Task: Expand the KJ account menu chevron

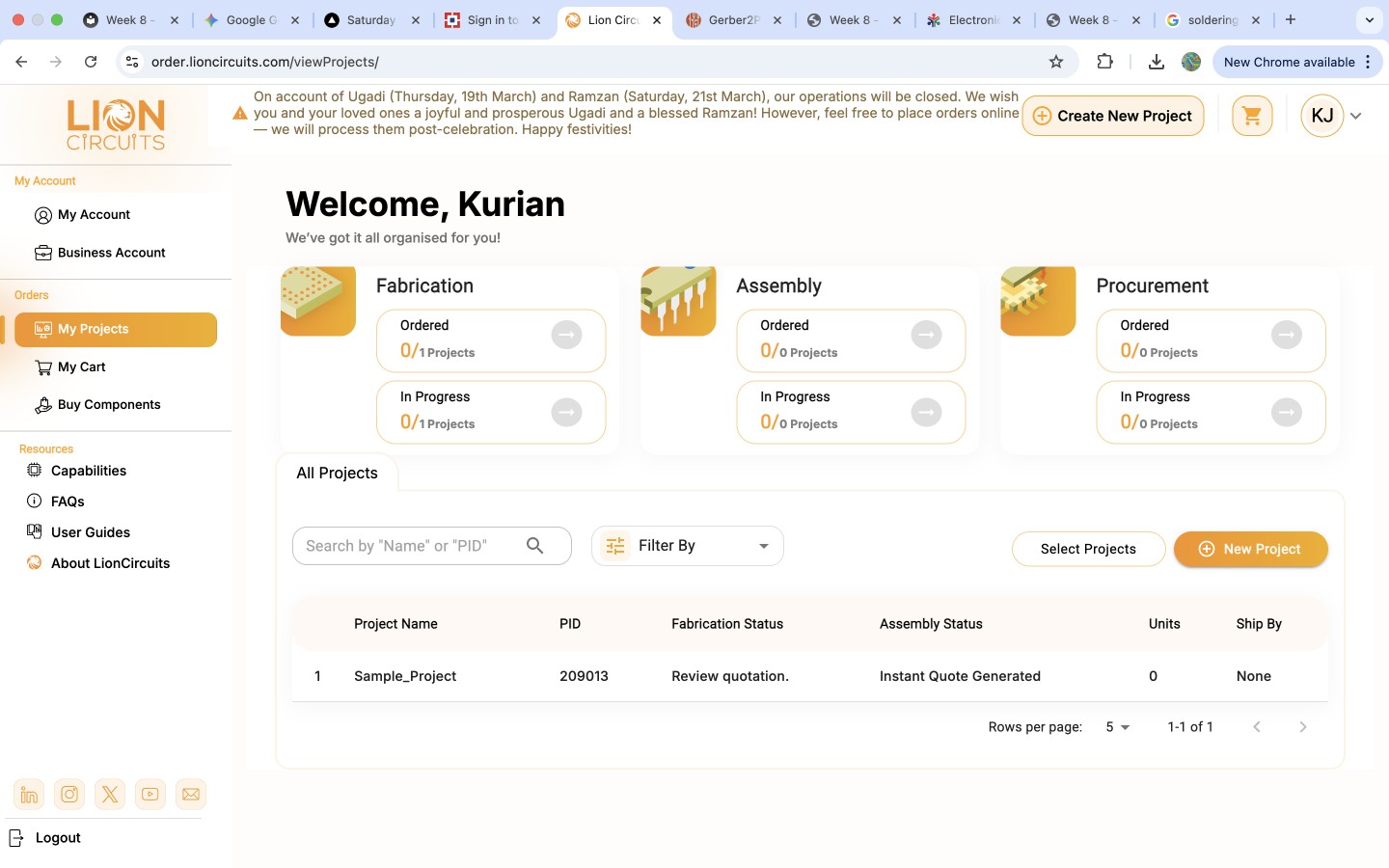Action: [1356, 115]
